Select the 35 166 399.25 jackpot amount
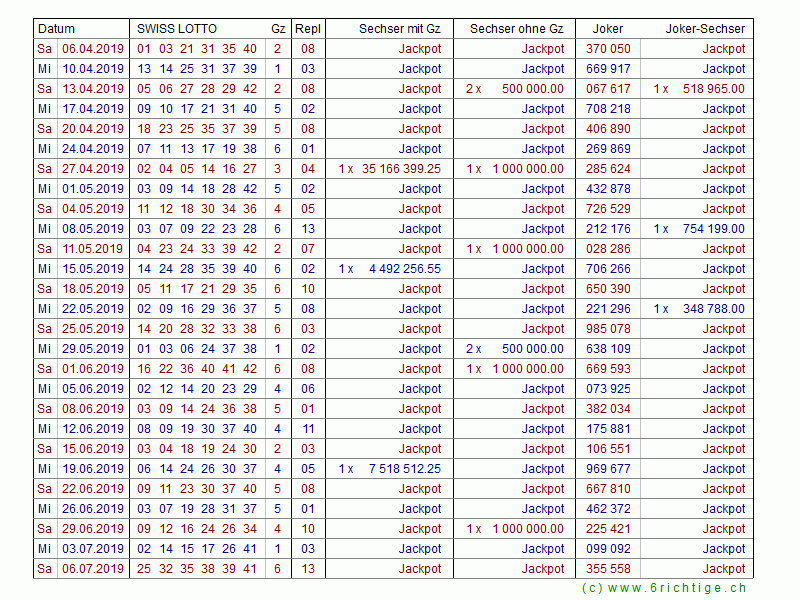 401,169
